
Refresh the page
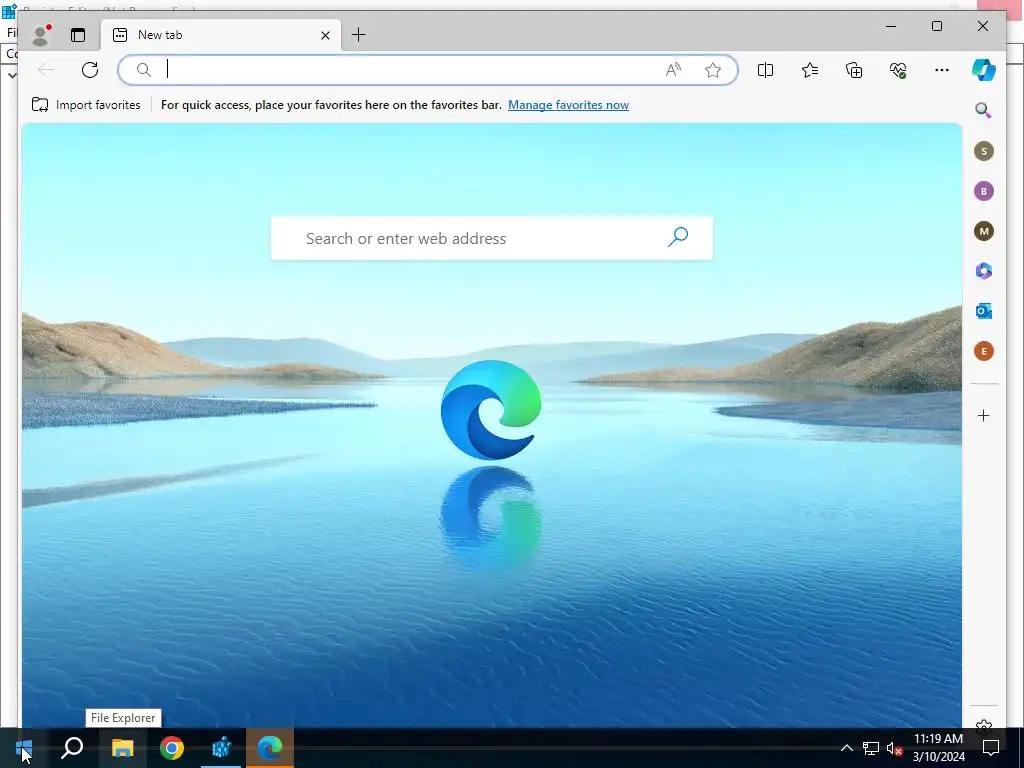[90, 70]
